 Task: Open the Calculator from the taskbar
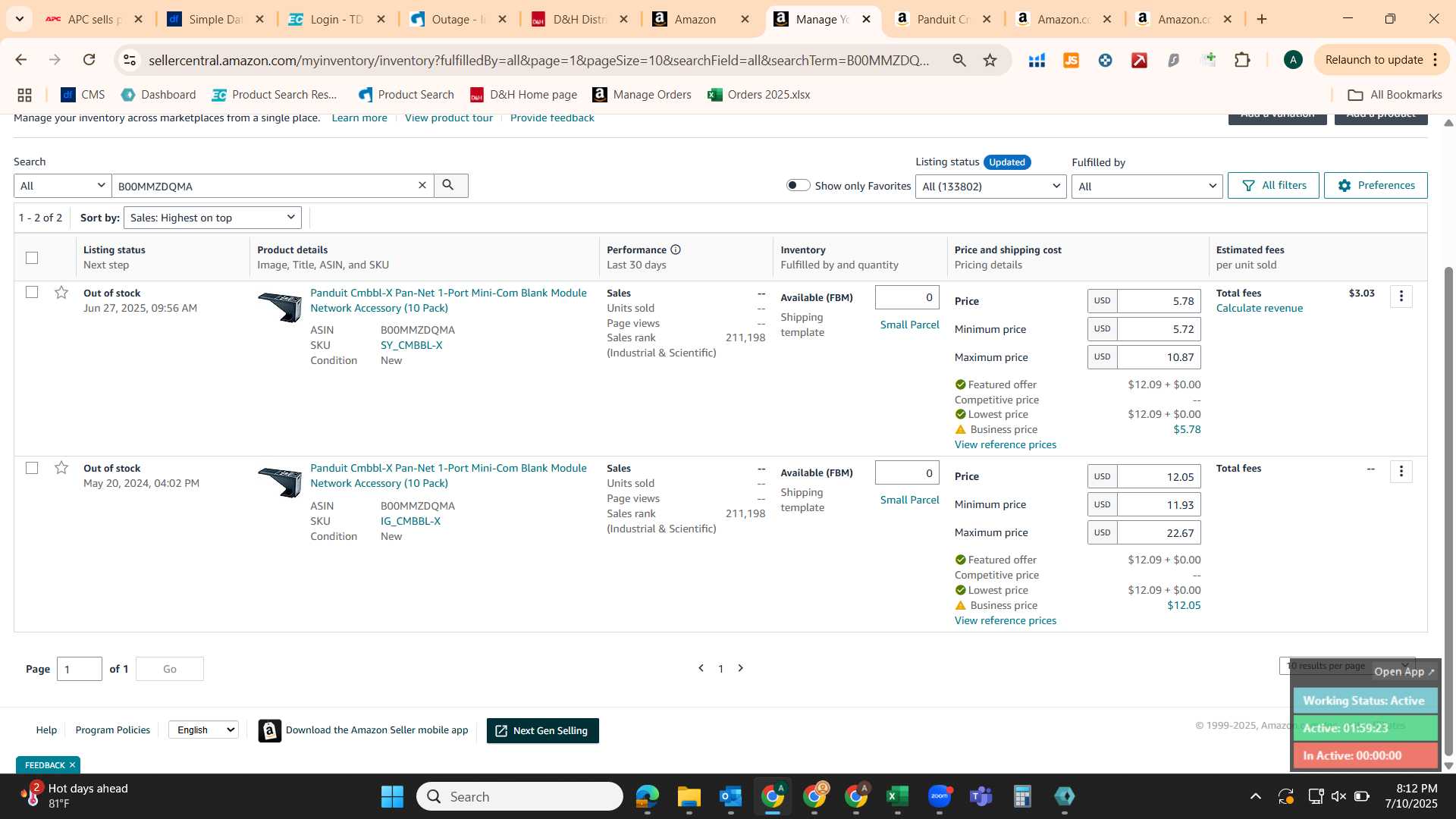(1023, 796)
